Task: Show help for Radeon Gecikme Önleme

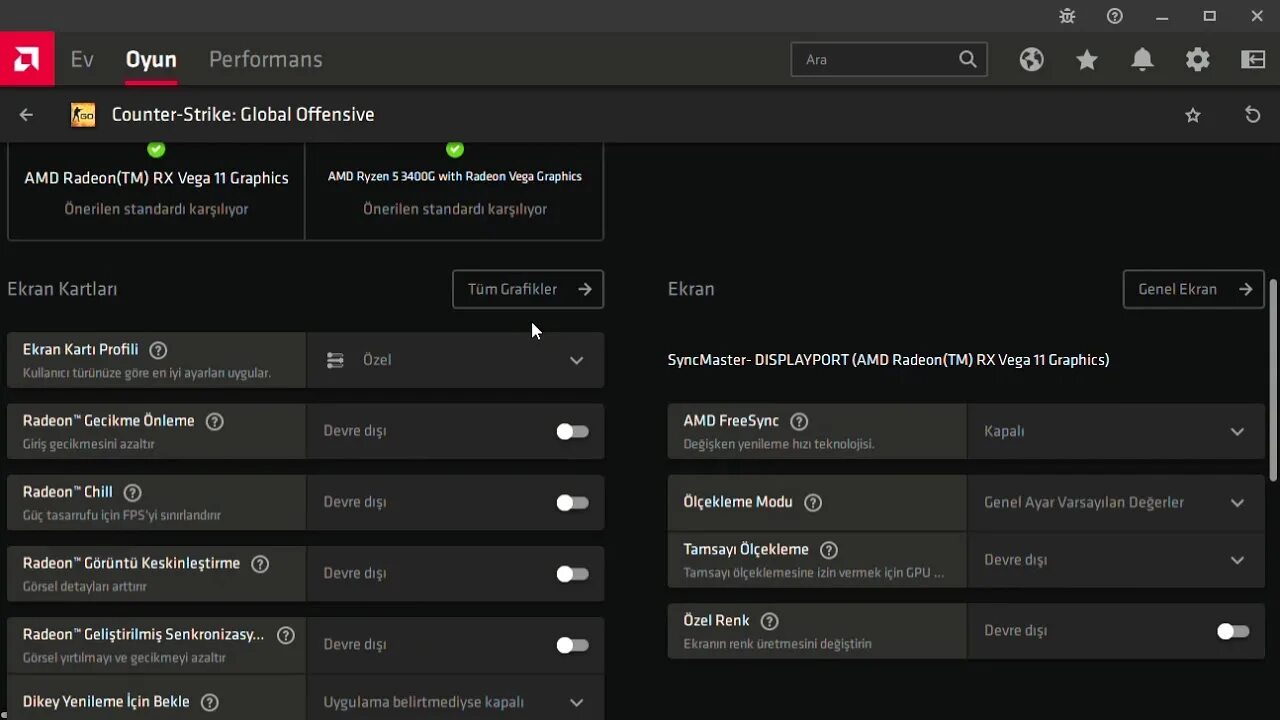Action: [x=214, y=421]
